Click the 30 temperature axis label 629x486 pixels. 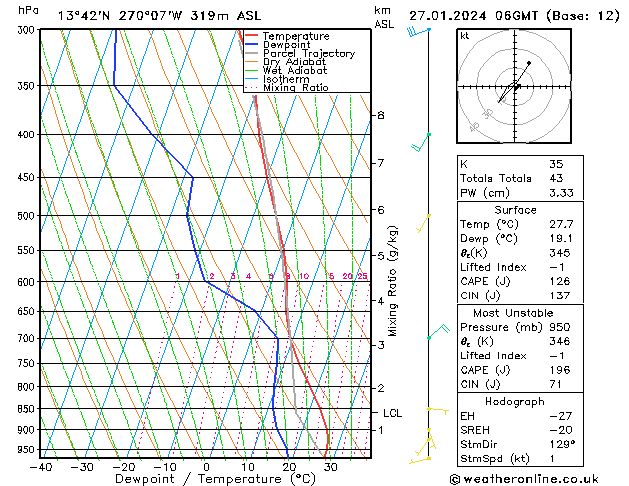(x=331, y=467)
